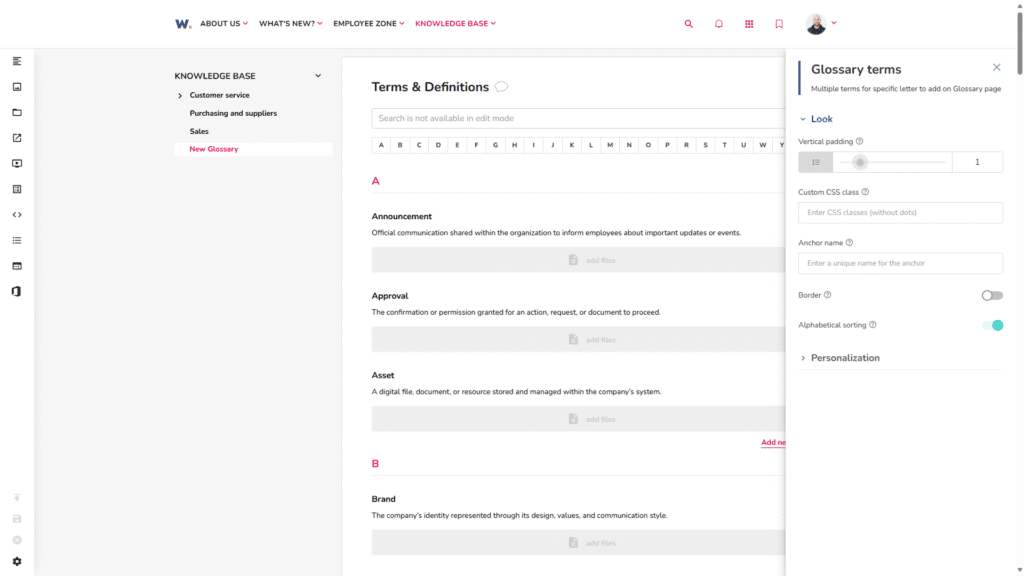
Task: Open the Sales page link in sidebar
Action: point(199,131)
